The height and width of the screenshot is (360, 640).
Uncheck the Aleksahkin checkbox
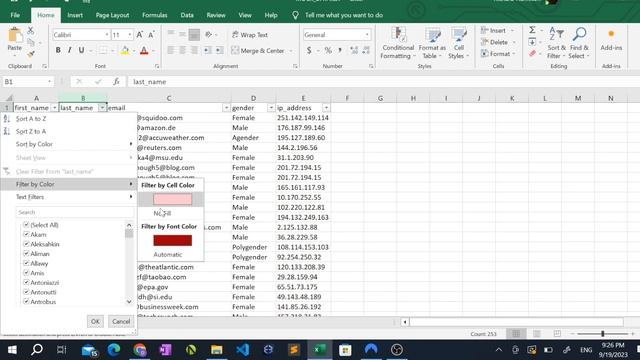click(x=26, y=244)
